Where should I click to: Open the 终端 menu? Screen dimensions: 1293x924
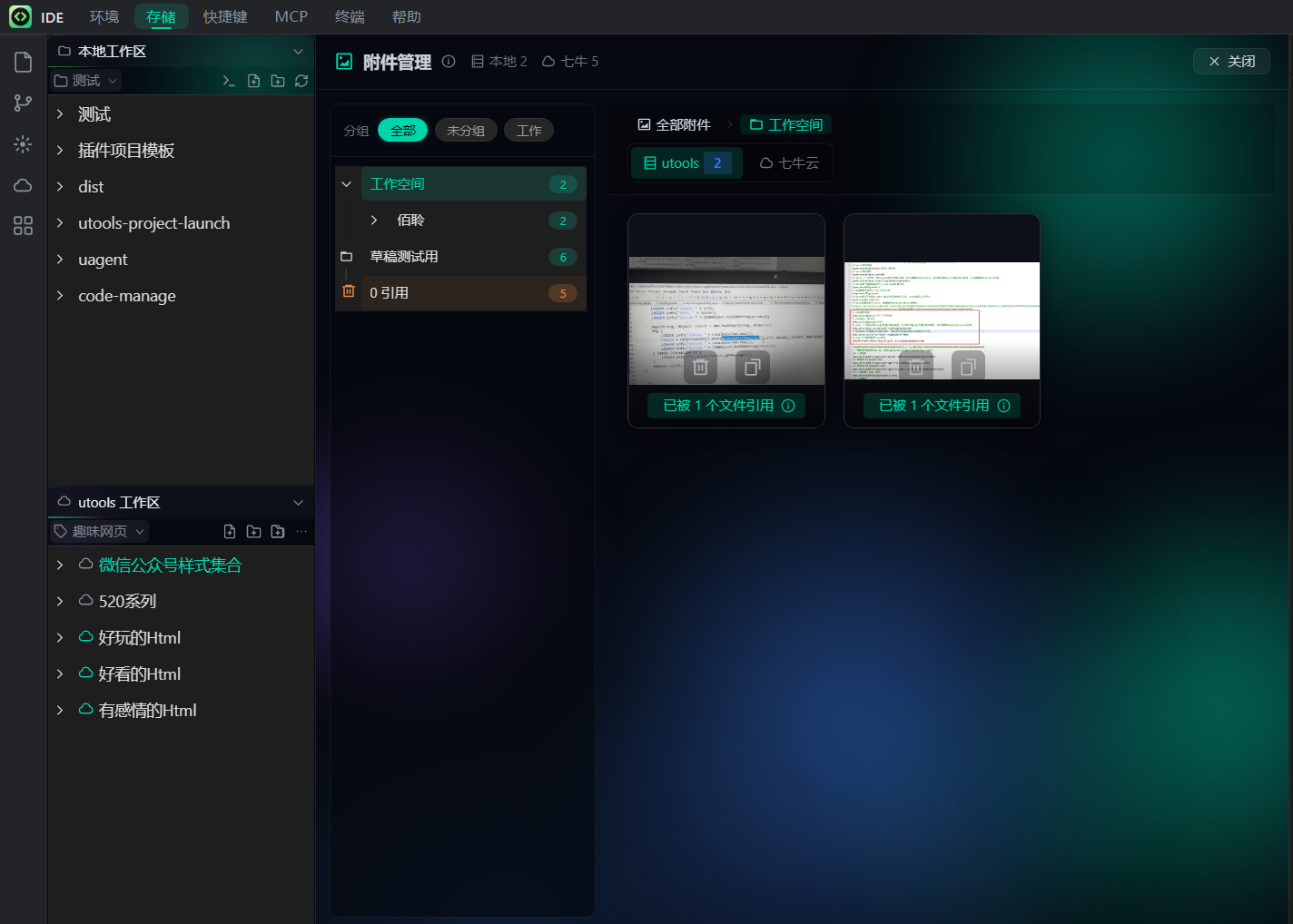click(x=350, y=17)
